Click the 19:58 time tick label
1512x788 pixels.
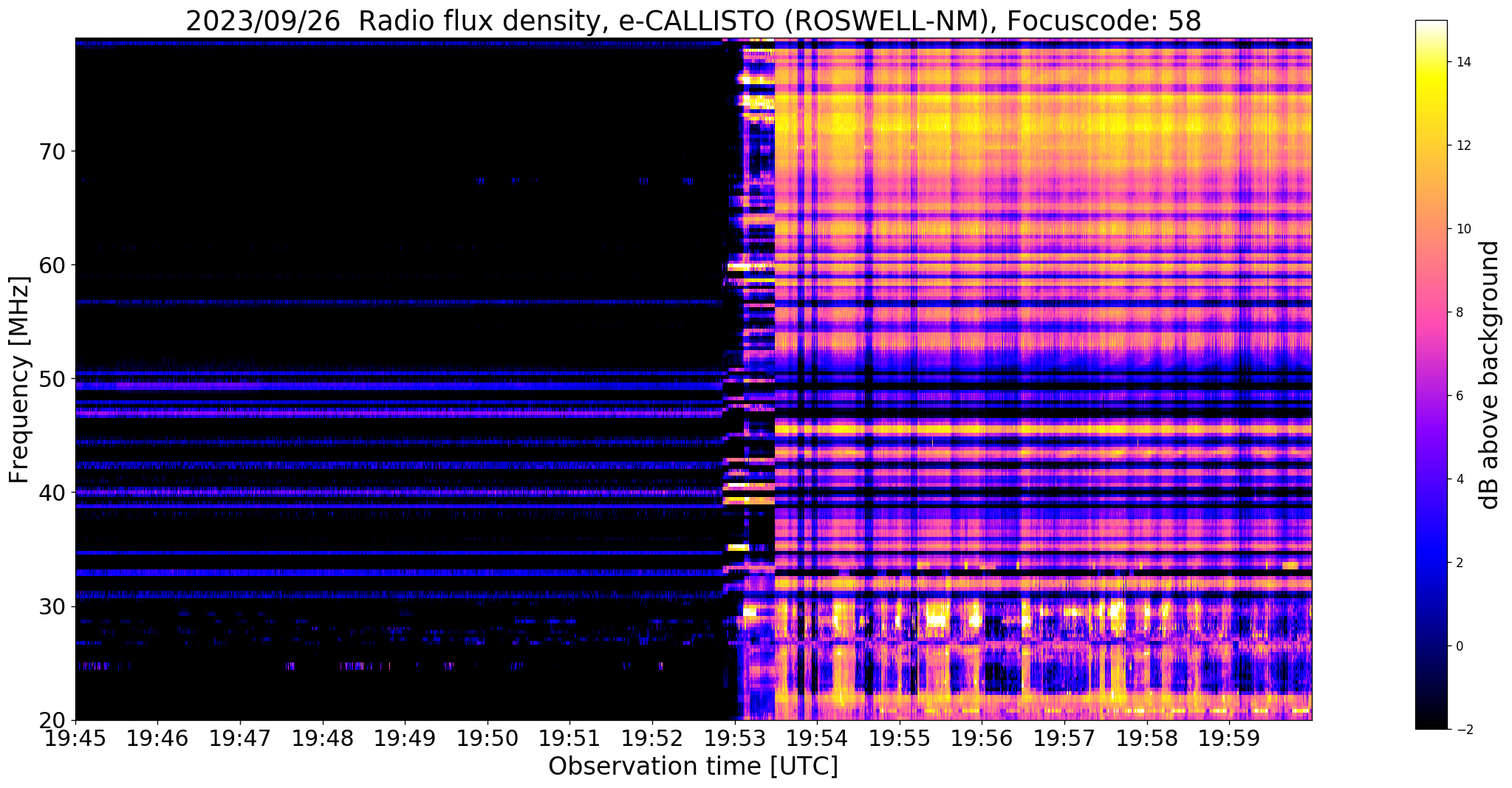(x=1147, y=738)
